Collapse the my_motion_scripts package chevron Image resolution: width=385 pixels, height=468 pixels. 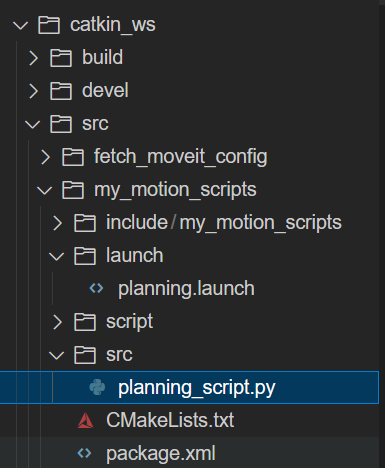tap(44, 191)
